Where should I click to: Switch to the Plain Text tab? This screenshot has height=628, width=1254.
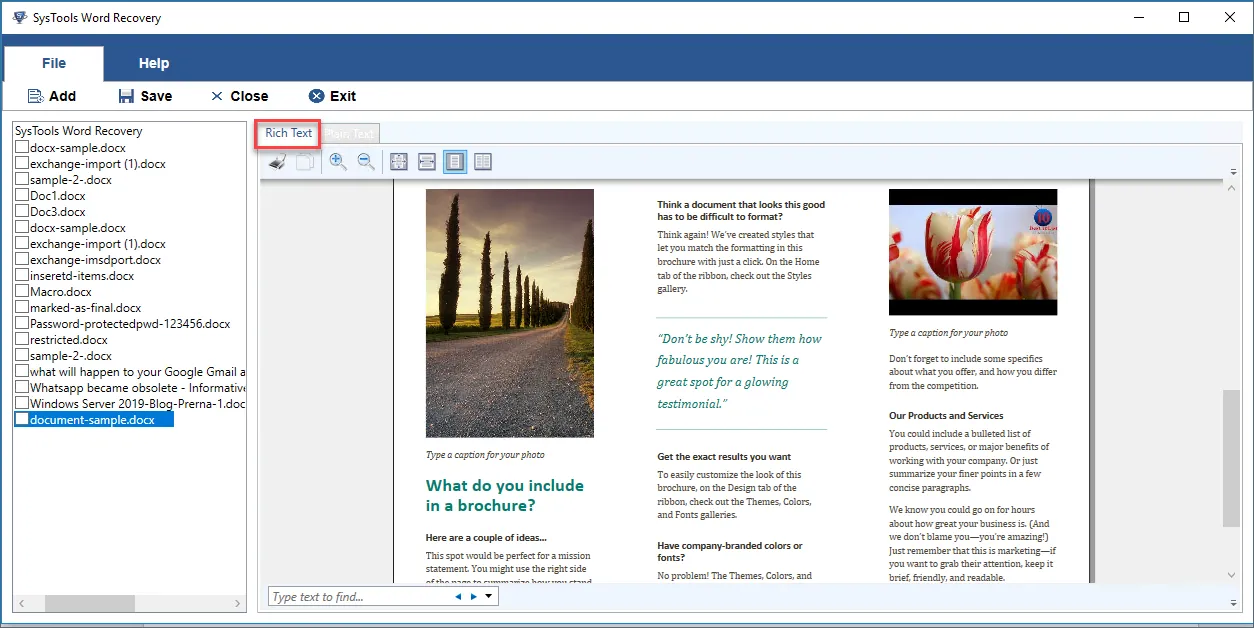point(349,133)
